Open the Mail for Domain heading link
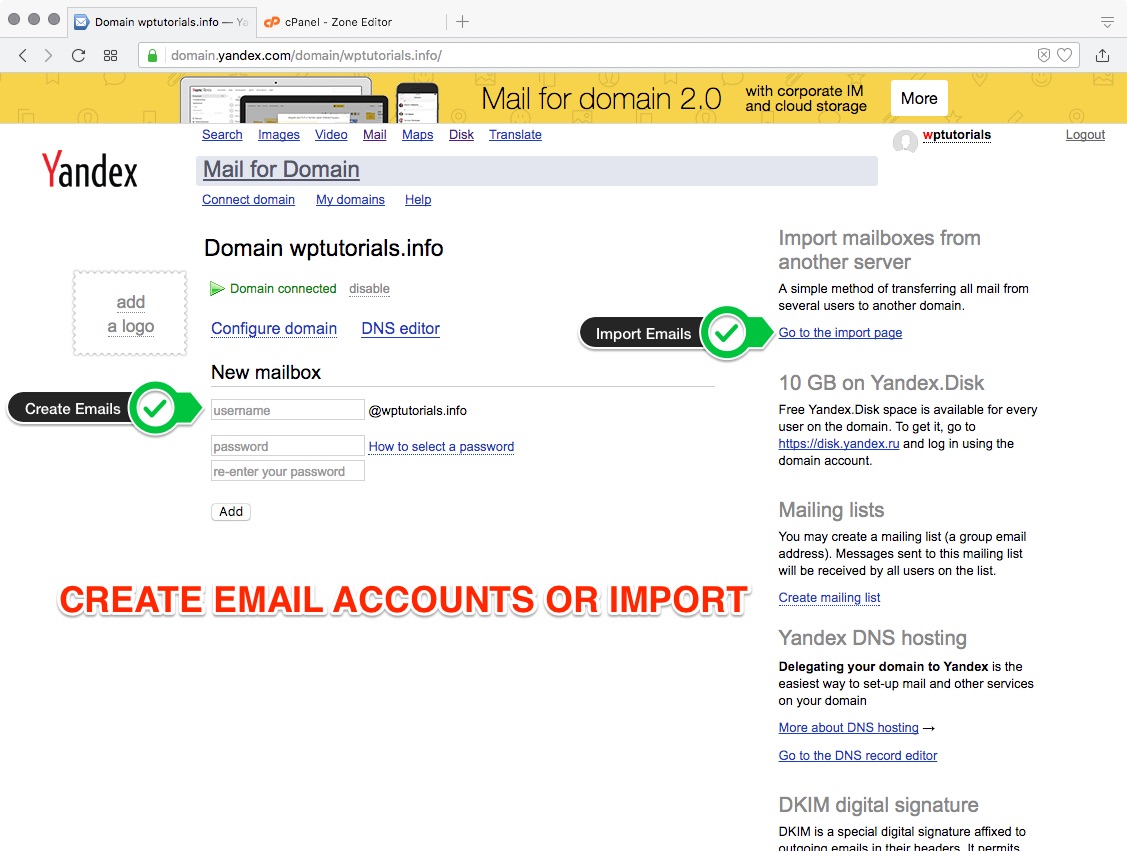The image size is (1127, 851). [281, 170]
